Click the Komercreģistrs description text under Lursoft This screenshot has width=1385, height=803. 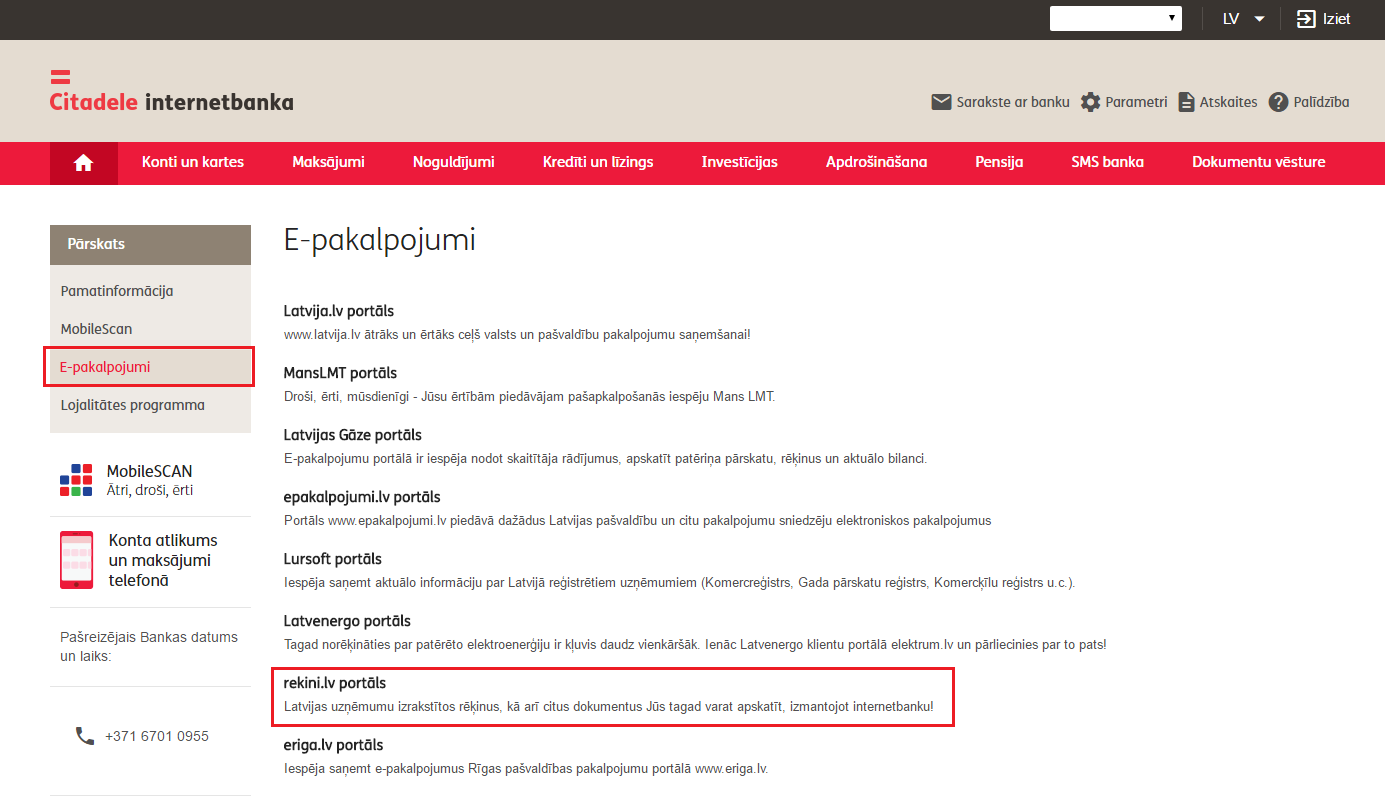680,583
